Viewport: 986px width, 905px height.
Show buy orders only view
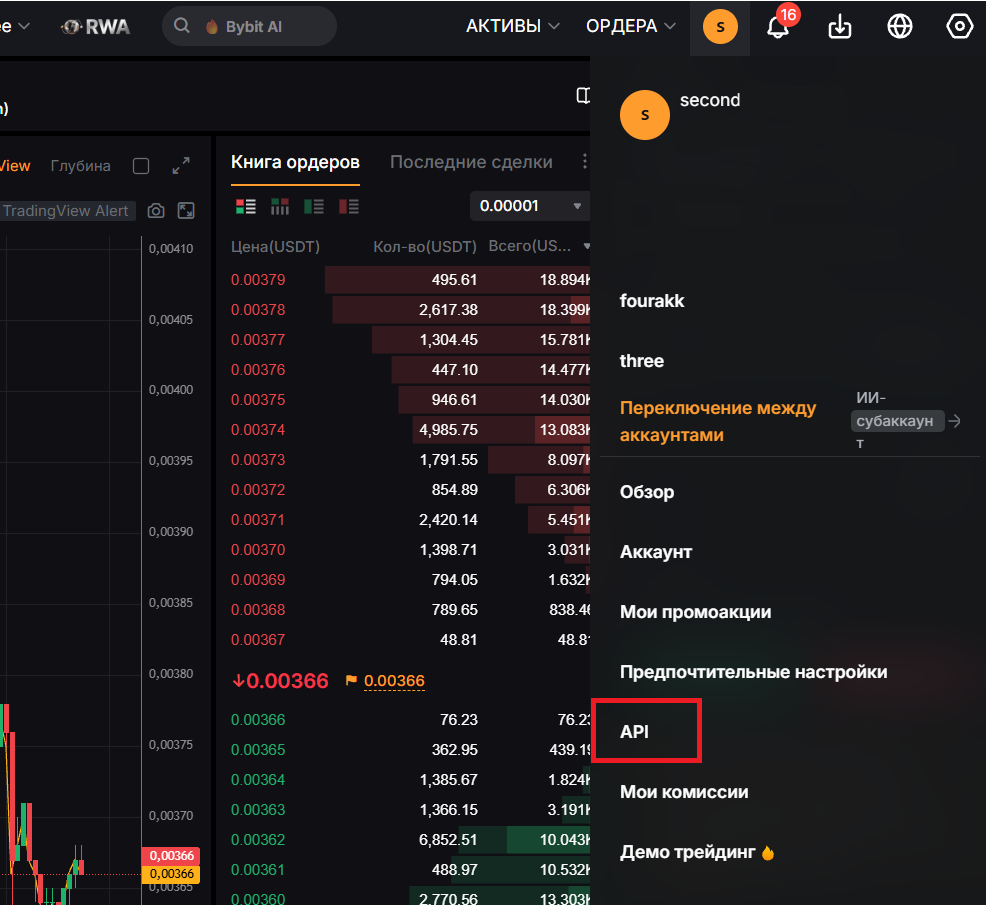point(314,206)
